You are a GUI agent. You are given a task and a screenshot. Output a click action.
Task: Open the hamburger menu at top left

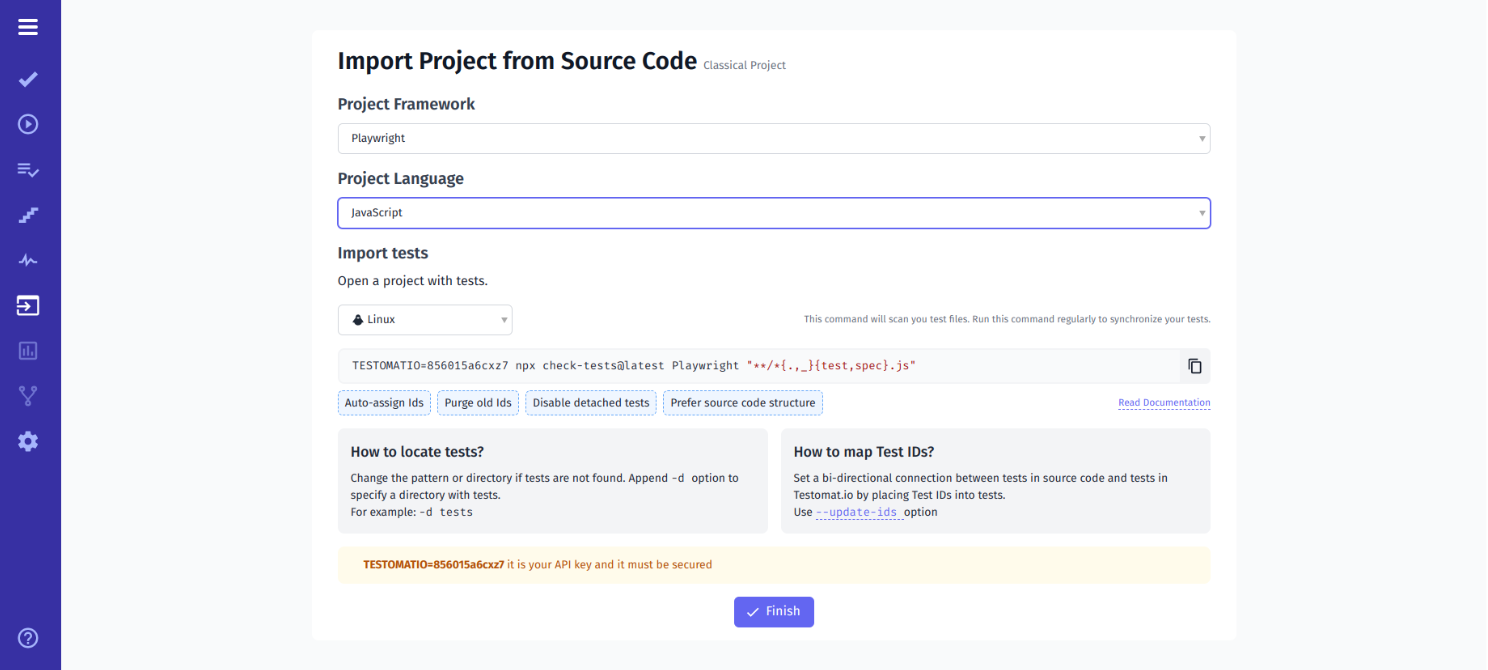click(x=27, y=28)
